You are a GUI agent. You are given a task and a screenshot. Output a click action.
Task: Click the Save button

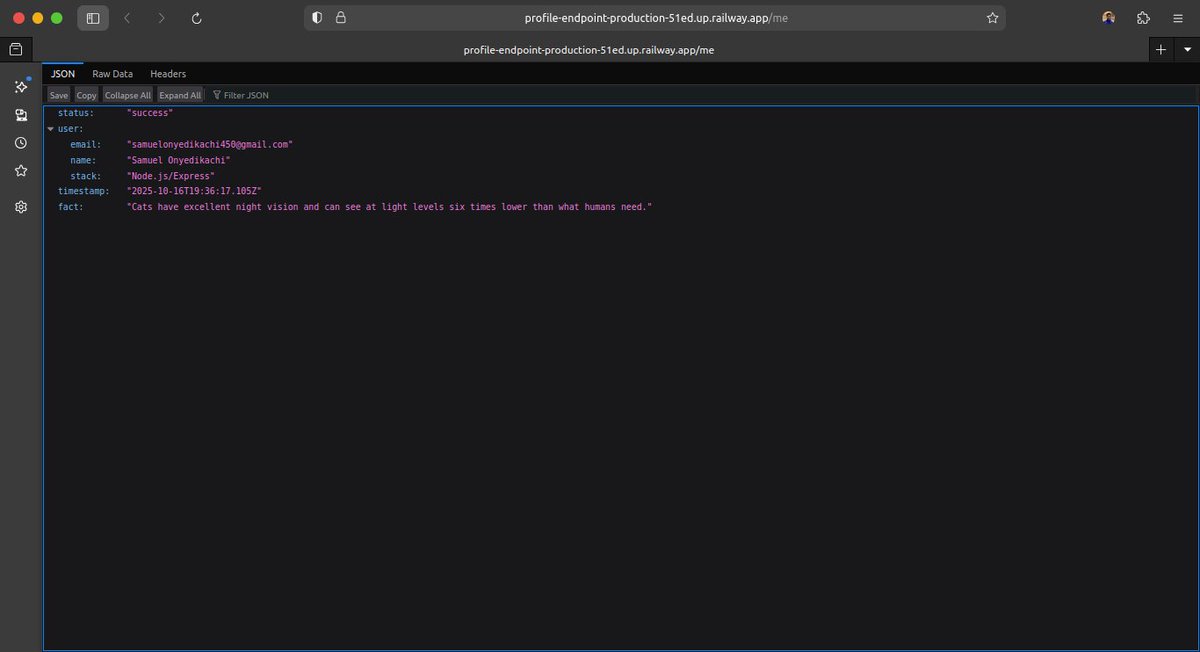58,95
